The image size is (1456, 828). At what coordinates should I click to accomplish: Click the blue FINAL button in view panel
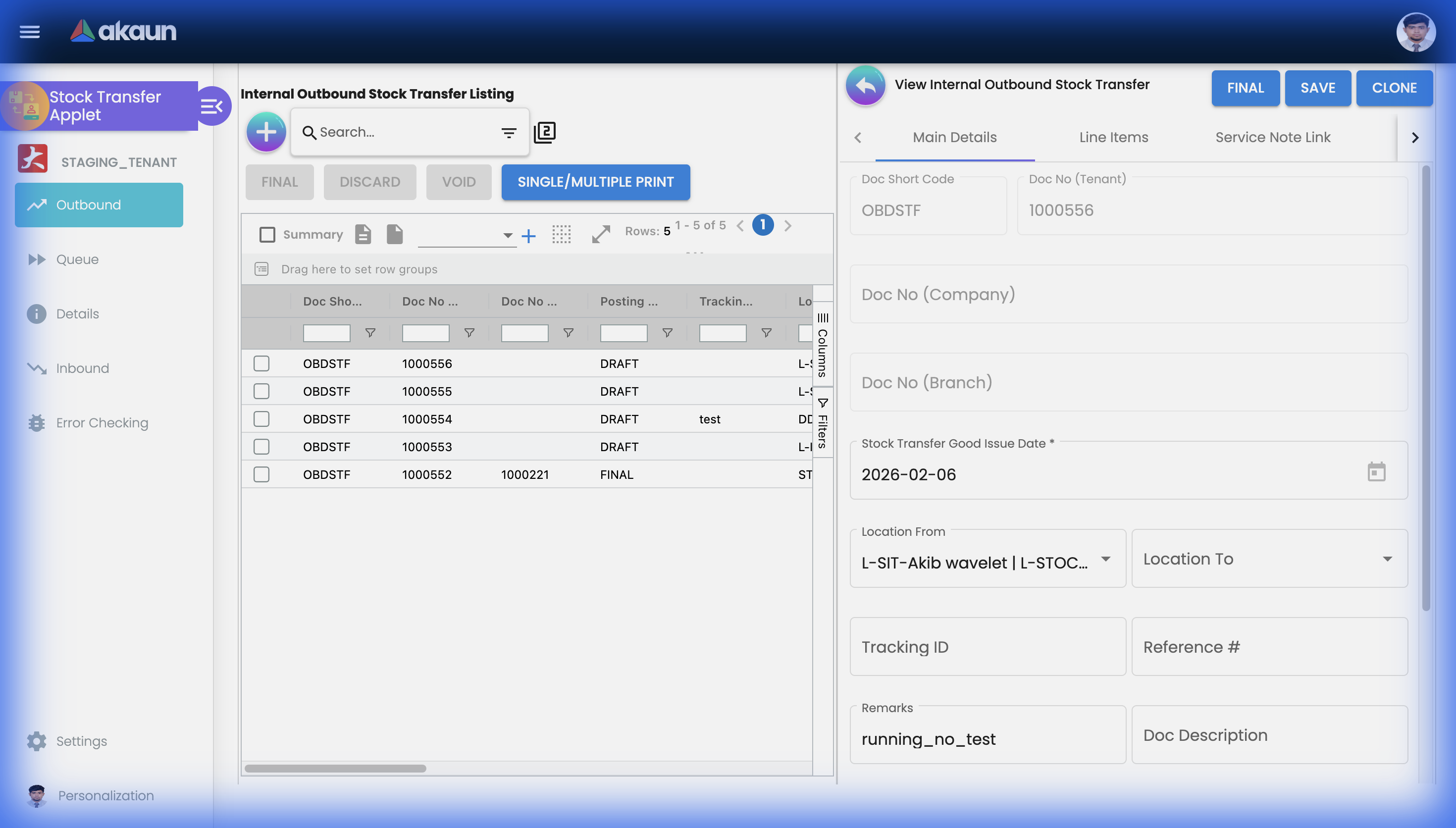coord(1245,88)
